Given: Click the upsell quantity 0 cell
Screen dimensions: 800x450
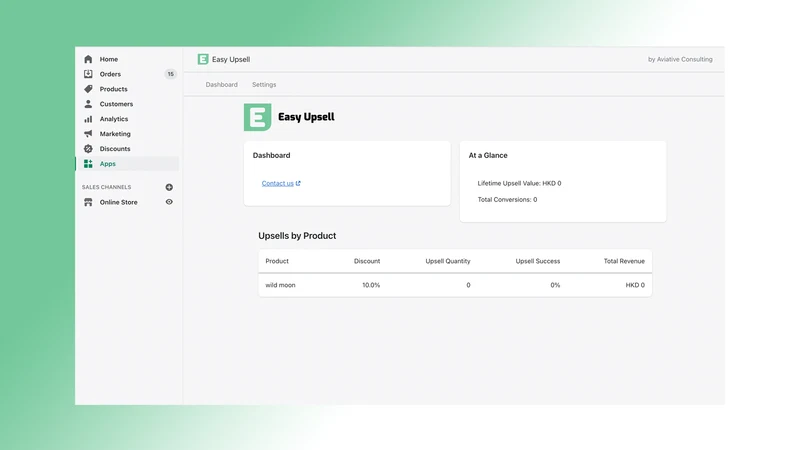Looking at the screenshot, I should tap(468, 285).
